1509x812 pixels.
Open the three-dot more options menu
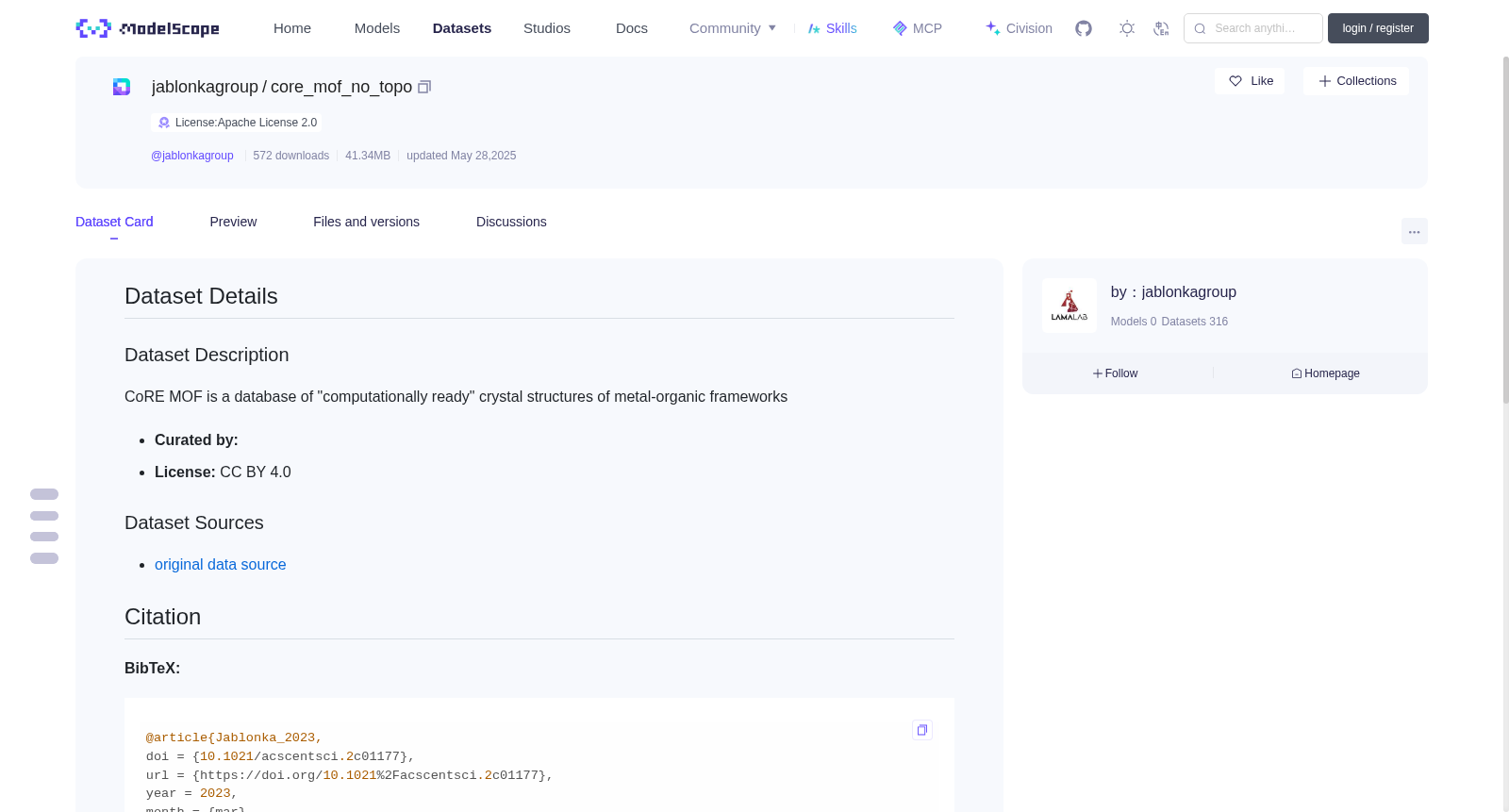point(1415,231)
